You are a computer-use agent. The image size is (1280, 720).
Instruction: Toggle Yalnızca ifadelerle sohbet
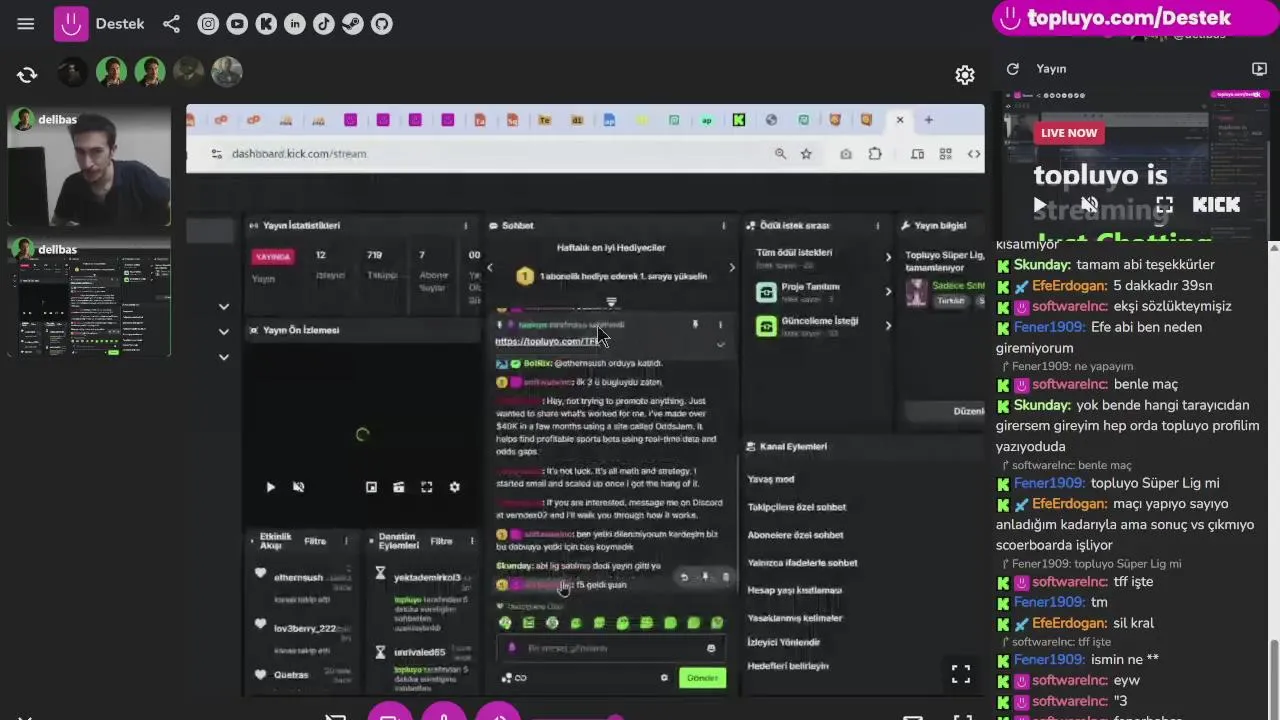click(x=802, y=563)
